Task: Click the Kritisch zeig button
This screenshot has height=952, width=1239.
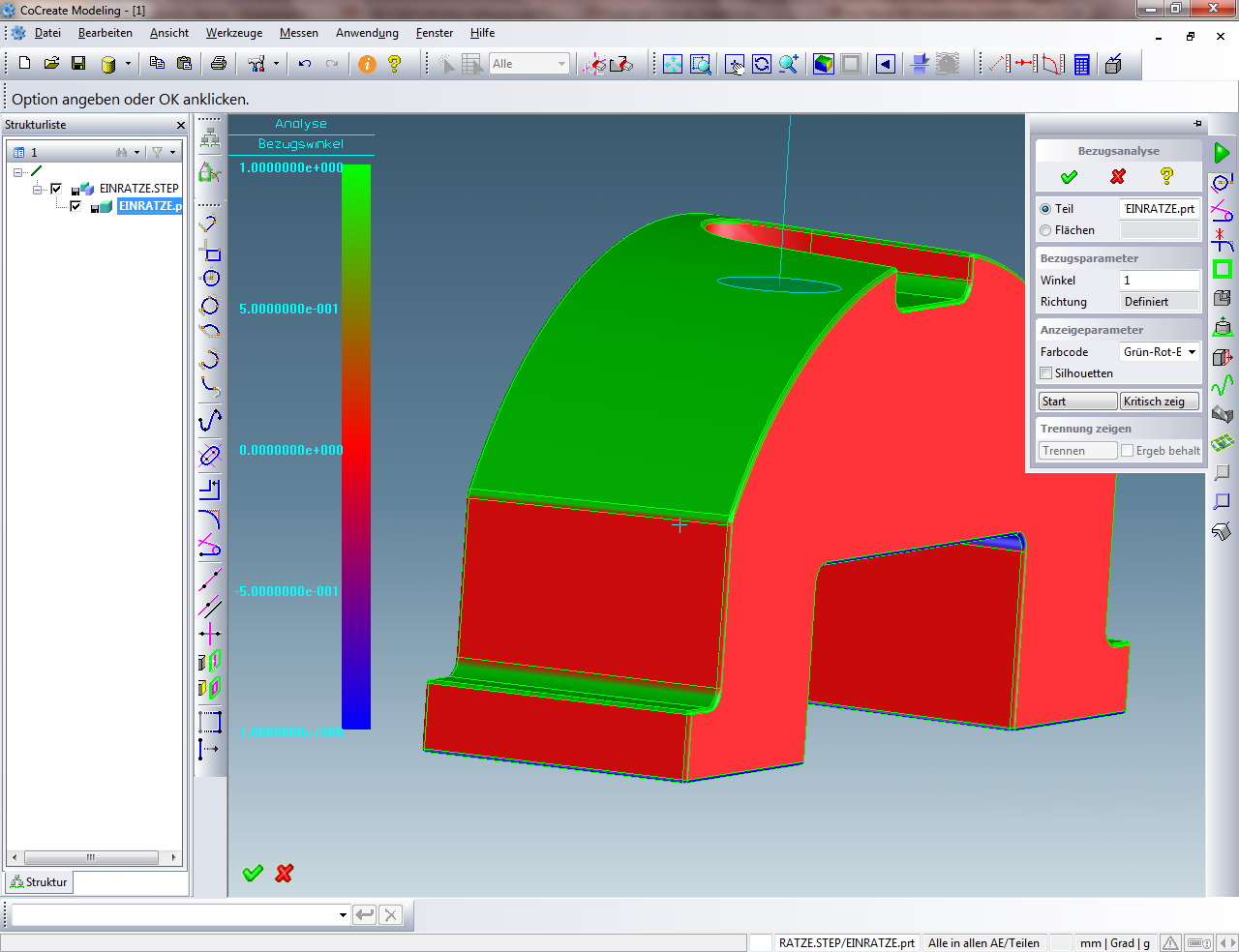Action: coord(1159,402)
